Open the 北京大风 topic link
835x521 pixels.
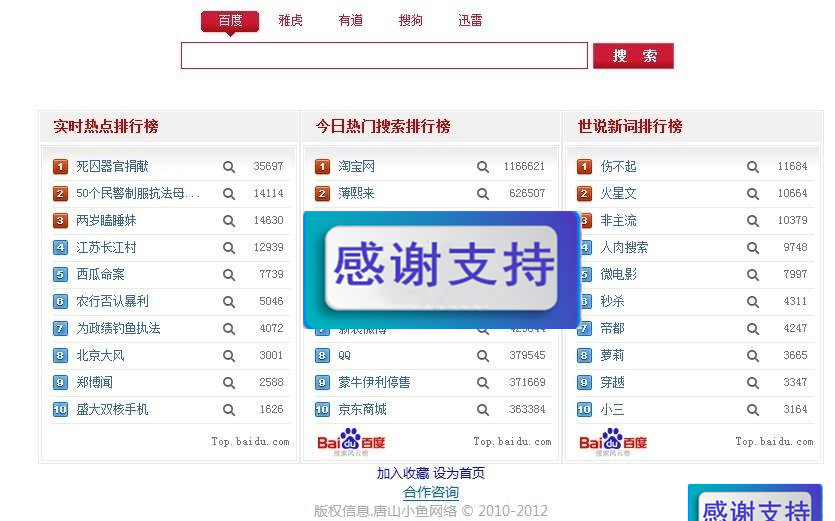click(100, 355)
